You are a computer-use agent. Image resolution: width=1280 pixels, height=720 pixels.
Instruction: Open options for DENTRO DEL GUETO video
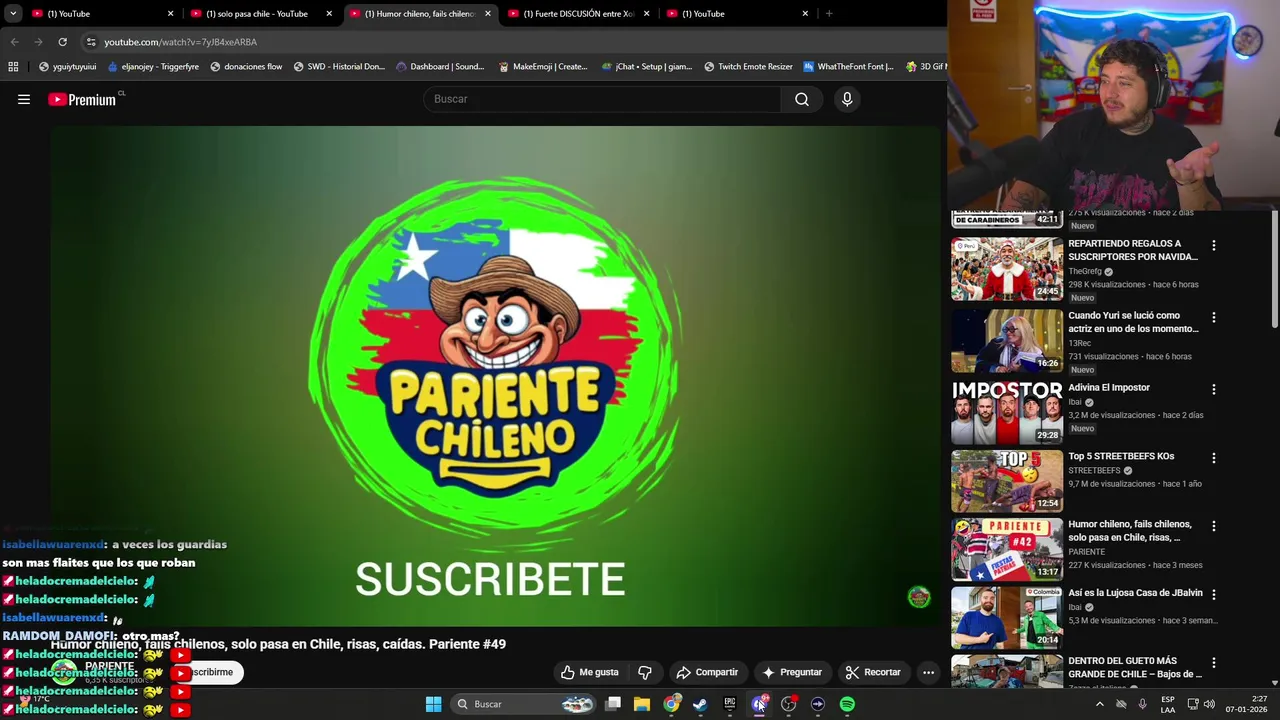[x=1214, y=662]
